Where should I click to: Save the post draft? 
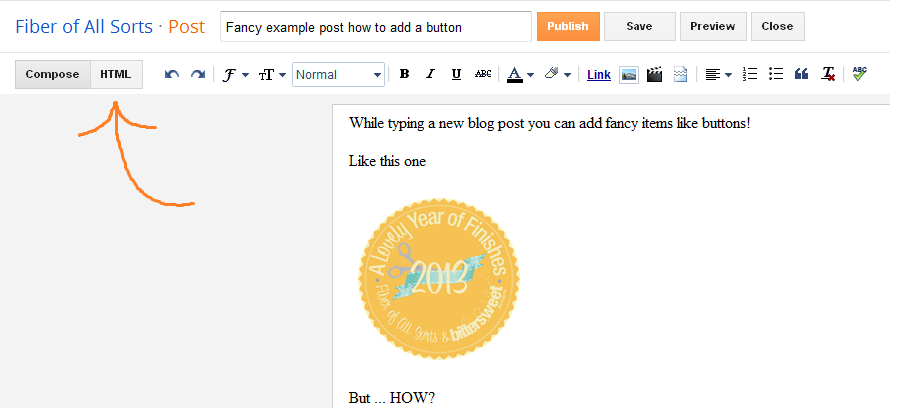pos(639,26)
